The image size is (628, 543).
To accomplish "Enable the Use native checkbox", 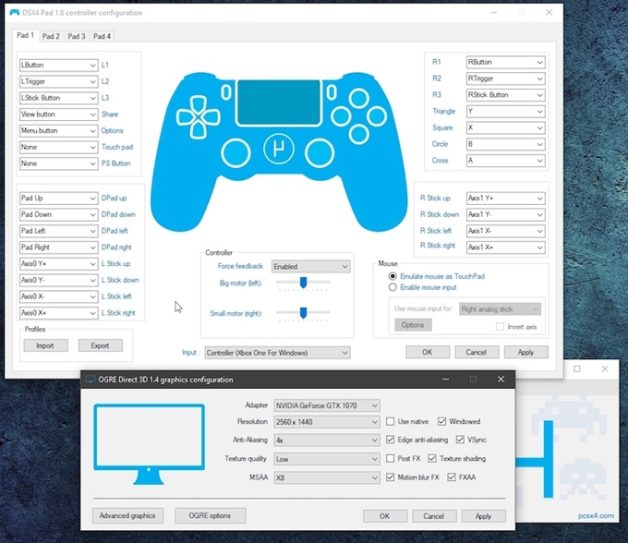I will [390, 421].
